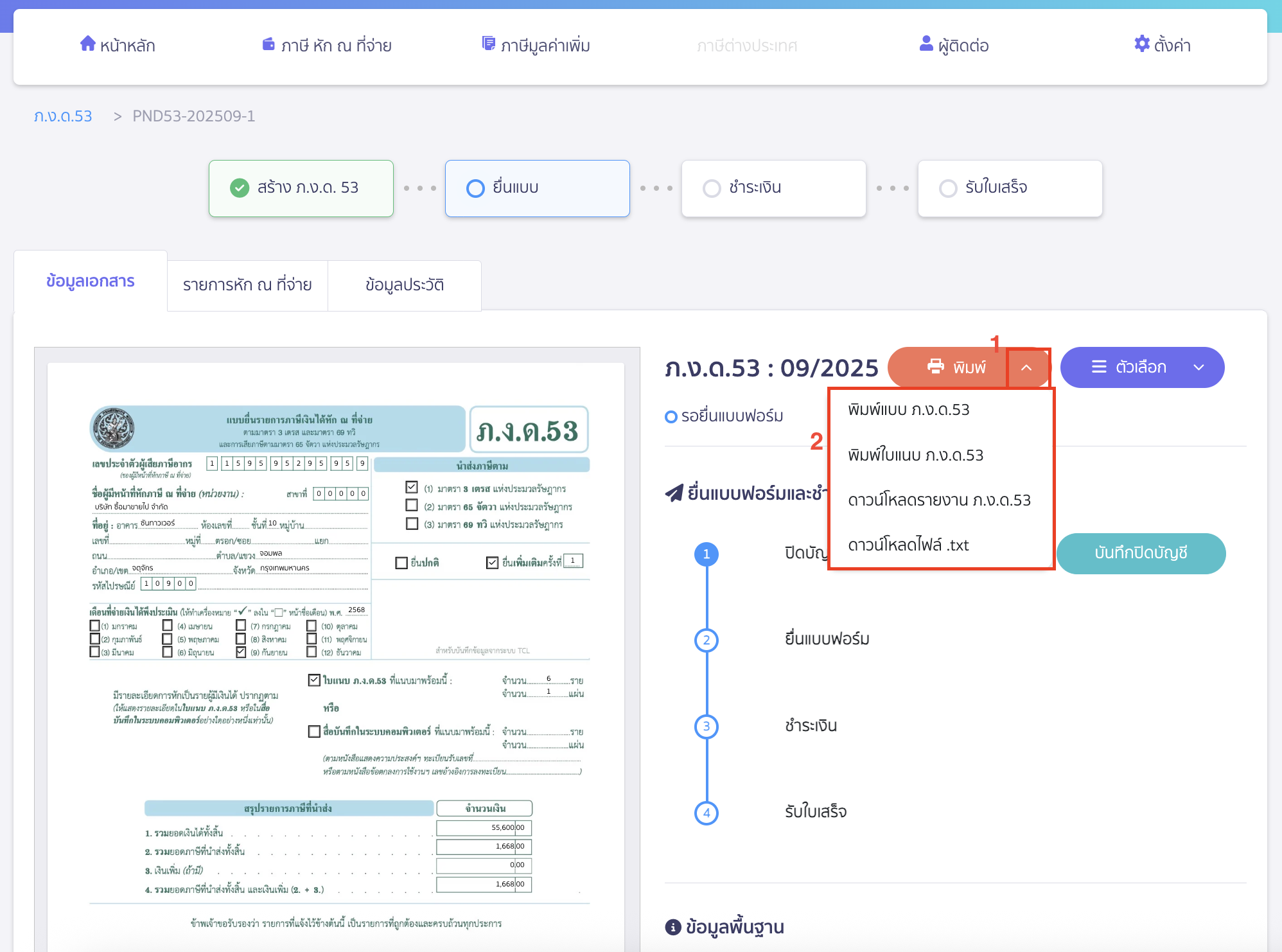Click the บันทึกปิดบัญชี button
The width and height of the screenshot is (1282, 952).
pyautogui.click(x=1141, y=553)
